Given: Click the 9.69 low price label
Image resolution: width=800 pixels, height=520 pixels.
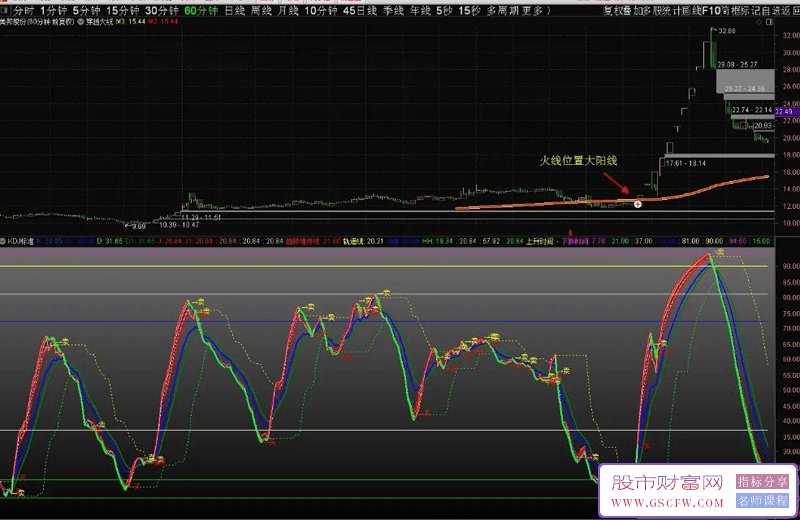Looking at the screenshot, I should 138,226.
